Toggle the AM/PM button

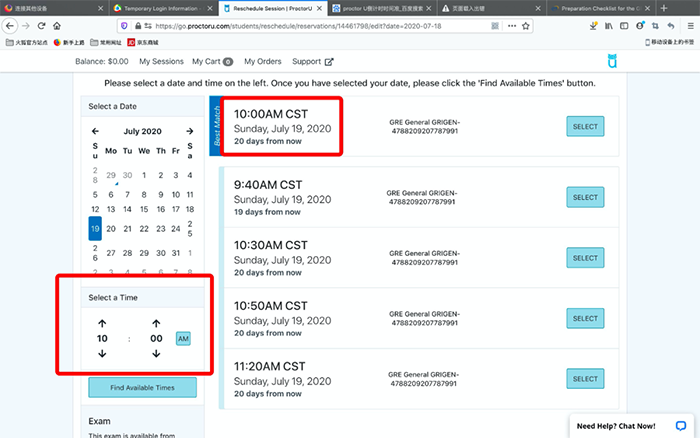[183, 339]
